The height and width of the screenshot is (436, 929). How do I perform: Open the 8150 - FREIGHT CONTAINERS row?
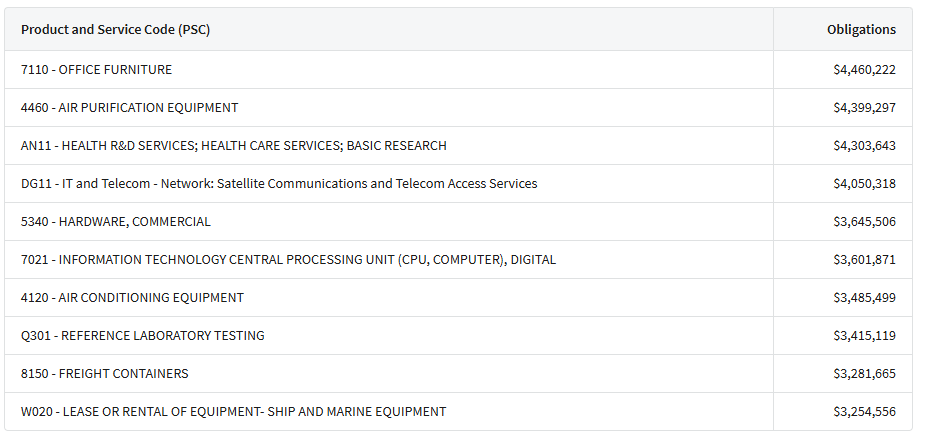point(459,373)
